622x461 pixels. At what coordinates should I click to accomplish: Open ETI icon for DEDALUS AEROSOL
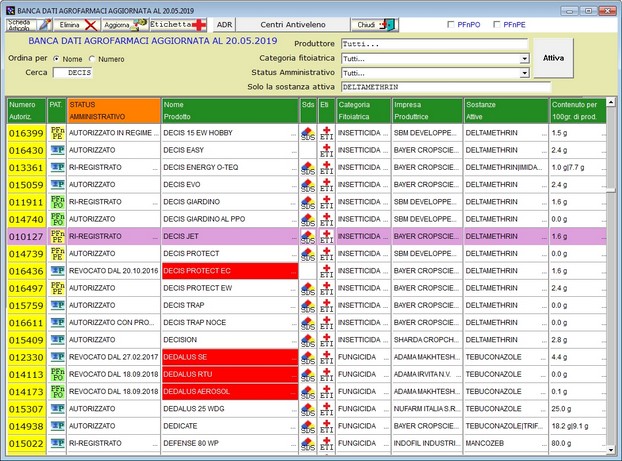(326, 392)
